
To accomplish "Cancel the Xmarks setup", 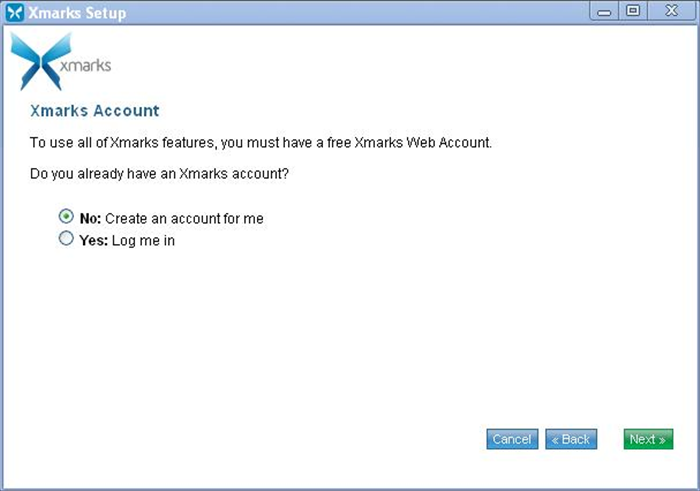I will point(512,439).
